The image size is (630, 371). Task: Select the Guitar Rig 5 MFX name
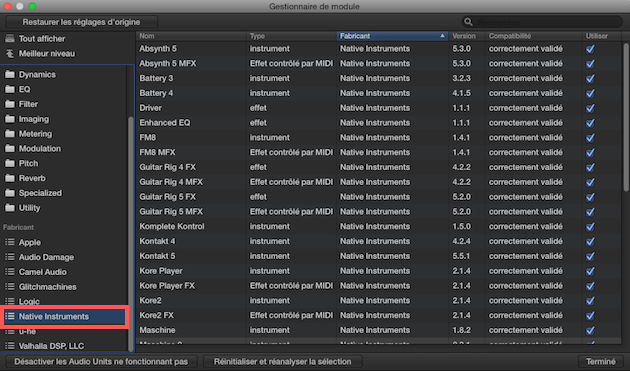tap(171, 211)
